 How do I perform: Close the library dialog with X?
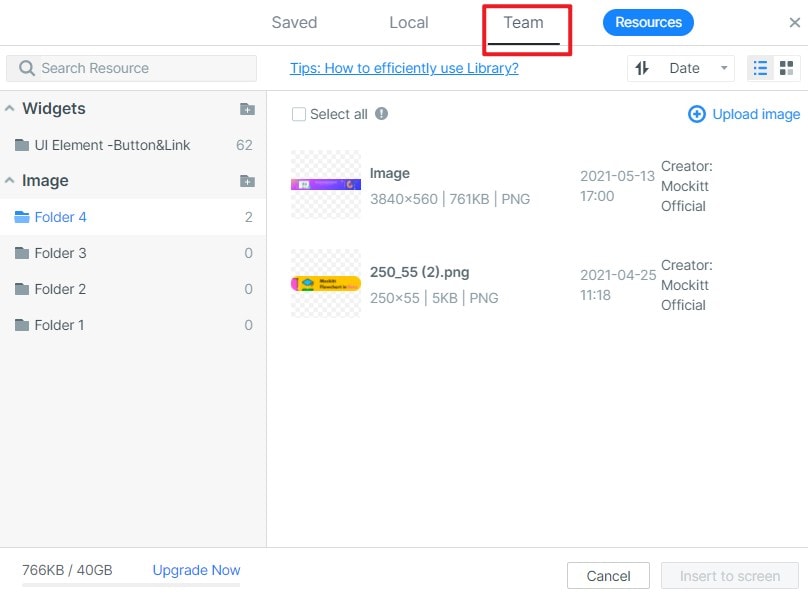click(795, 23)
